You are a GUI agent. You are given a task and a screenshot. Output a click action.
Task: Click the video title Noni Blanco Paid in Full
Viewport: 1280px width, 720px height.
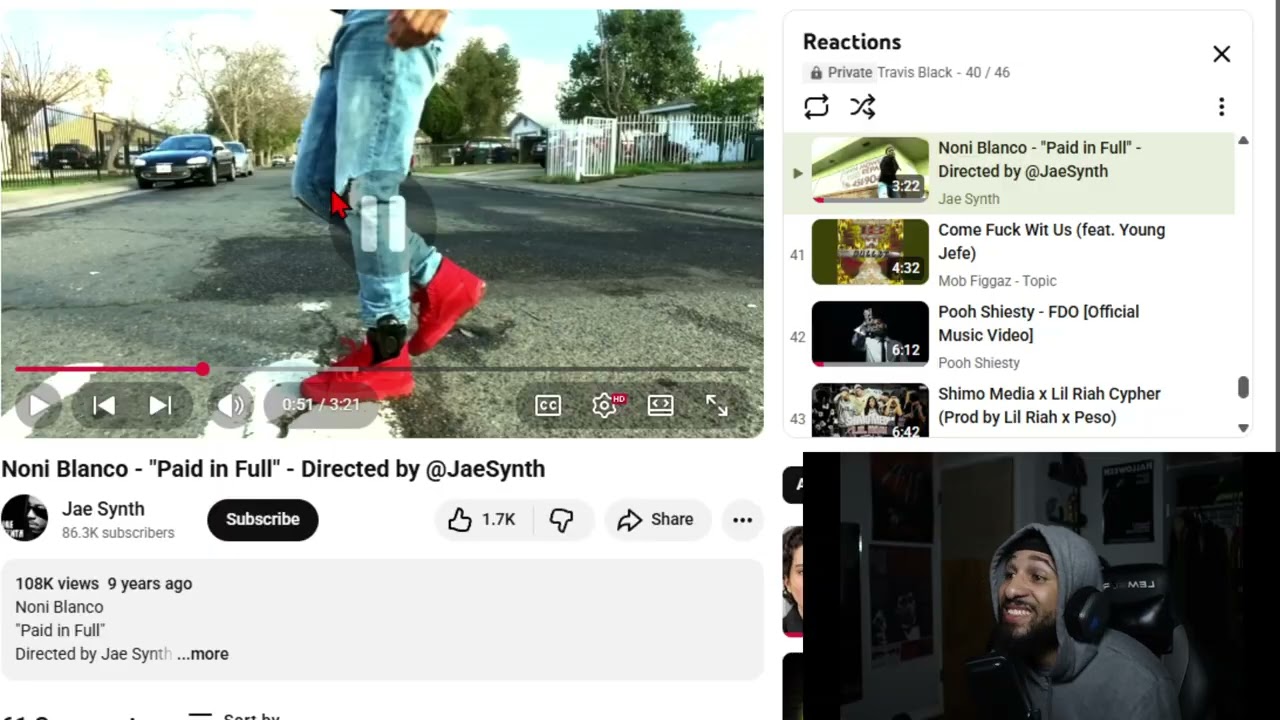273,469
